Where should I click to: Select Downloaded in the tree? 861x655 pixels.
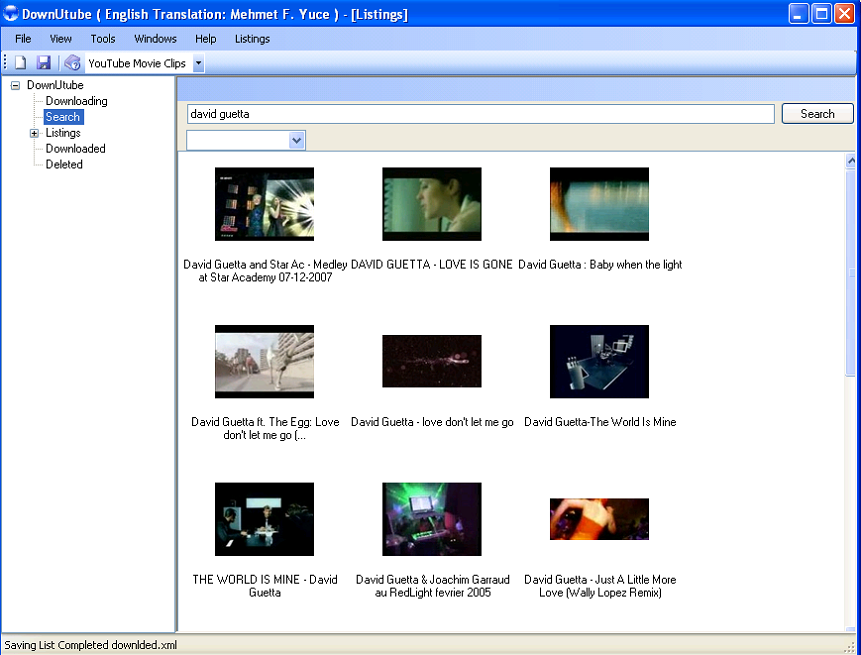click(x=75, y=149)
